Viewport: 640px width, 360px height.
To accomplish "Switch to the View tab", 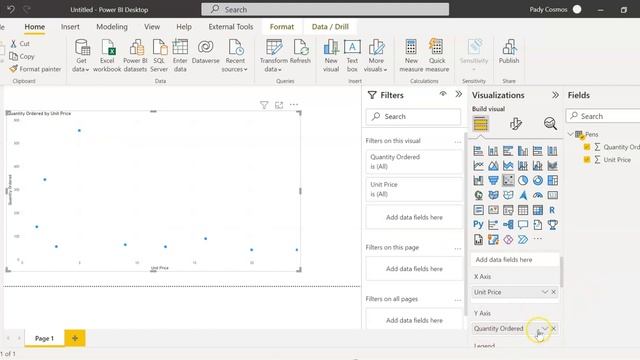I will click(x=152, y=27).
